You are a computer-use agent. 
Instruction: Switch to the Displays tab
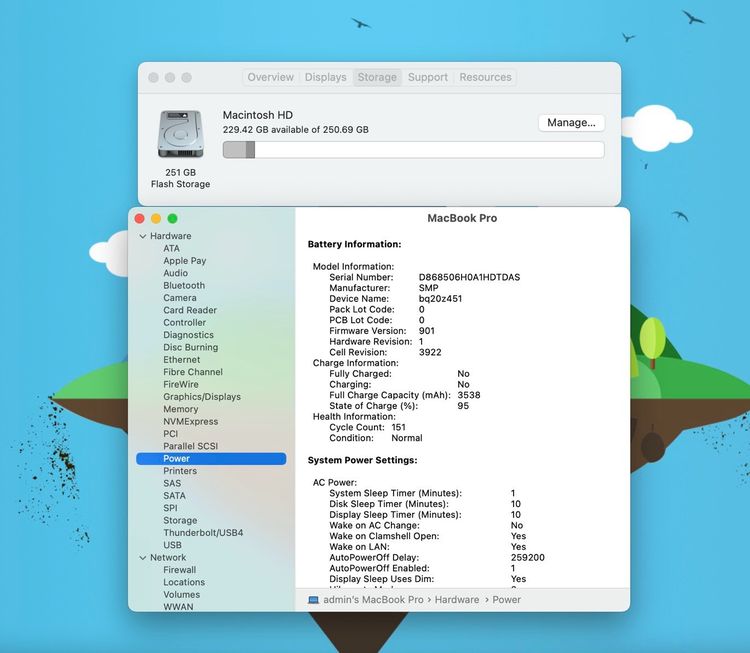pyautogui.click(x=326, y=77)
